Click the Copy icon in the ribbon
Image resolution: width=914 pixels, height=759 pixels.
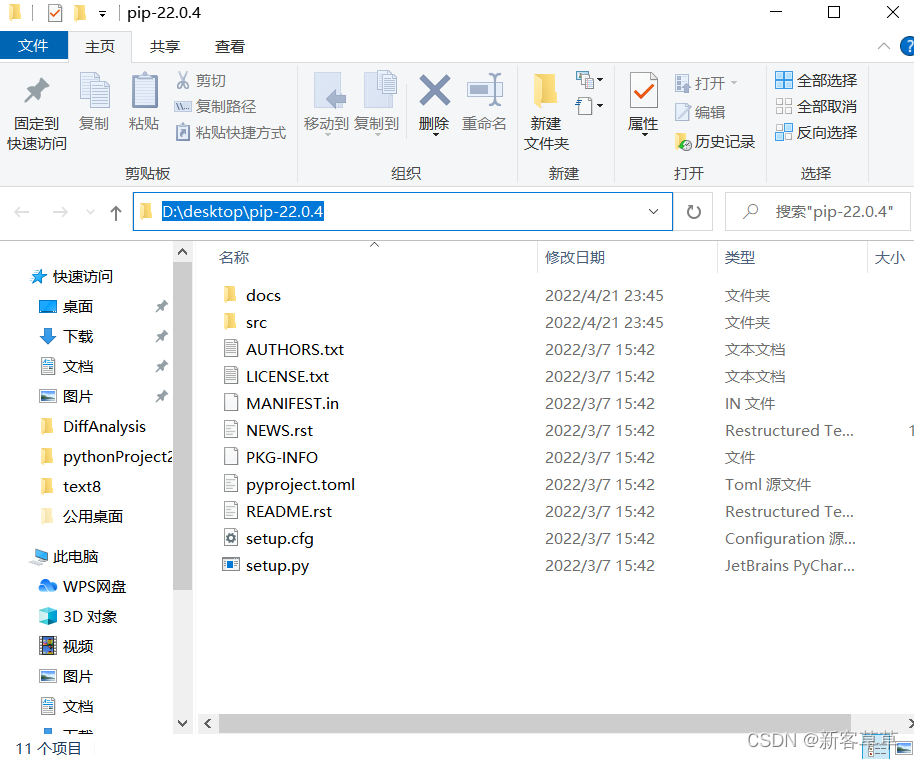click(x=94, y=90)
